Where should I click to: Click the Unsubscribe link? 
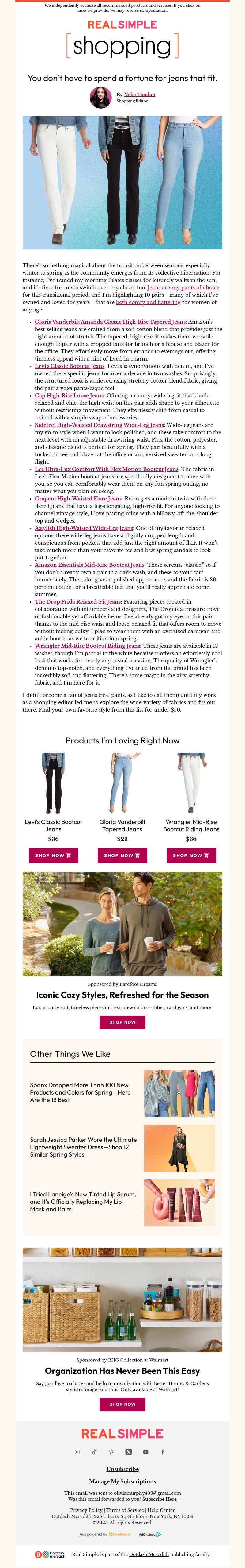tap(122, 1469)
